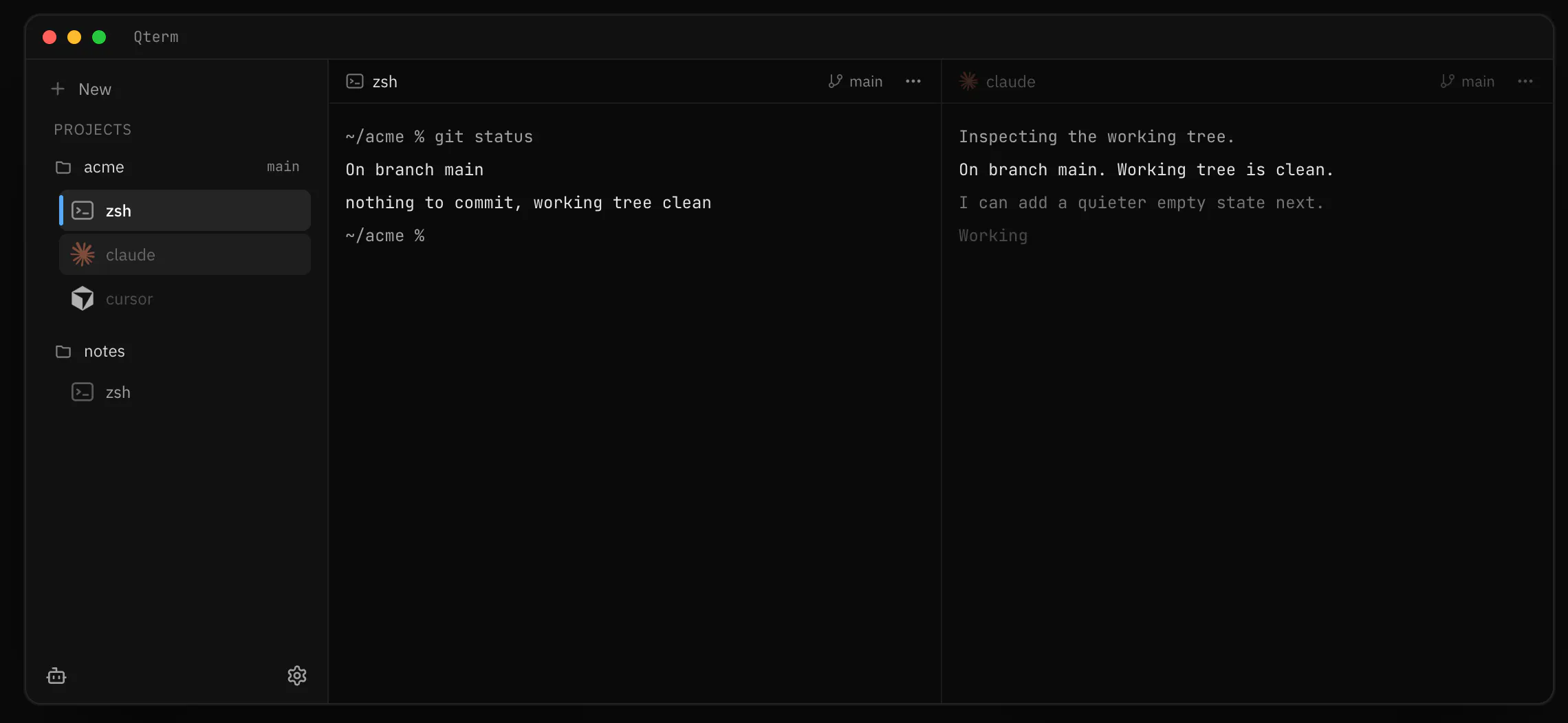Select the zsh terminal icon under notes
1568x723 pixels.
[83, 392]
